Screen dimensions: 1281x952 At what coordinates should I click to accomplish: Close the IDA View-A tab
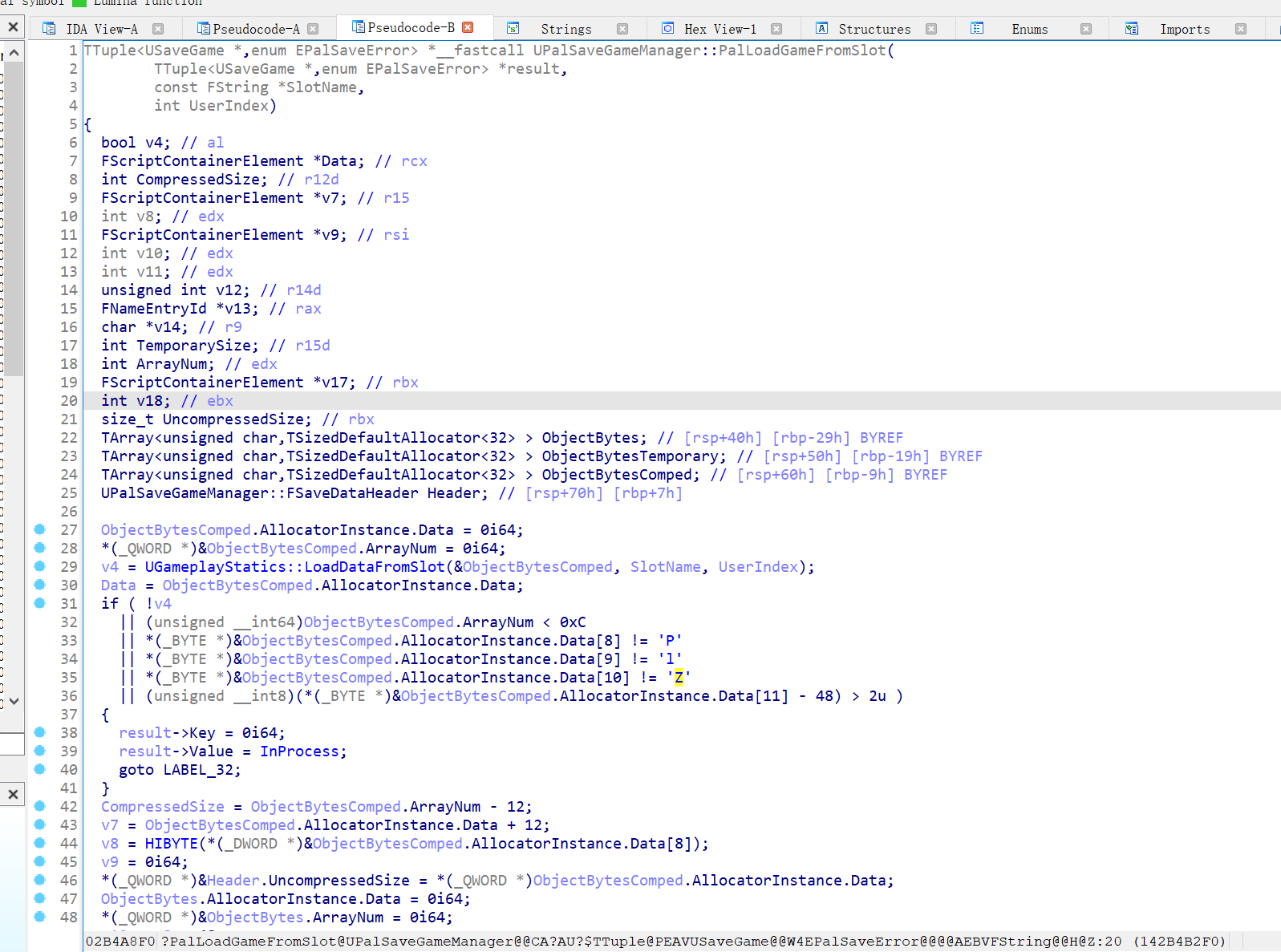point(158,29)
